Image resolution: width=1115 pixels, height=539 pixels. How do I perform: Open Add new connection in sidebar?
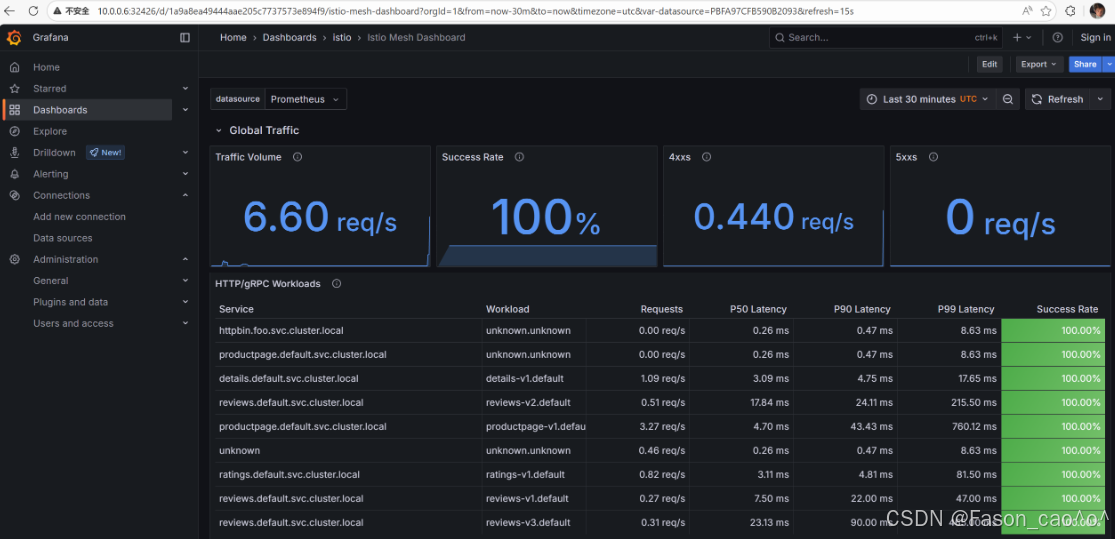click(79, 217)
